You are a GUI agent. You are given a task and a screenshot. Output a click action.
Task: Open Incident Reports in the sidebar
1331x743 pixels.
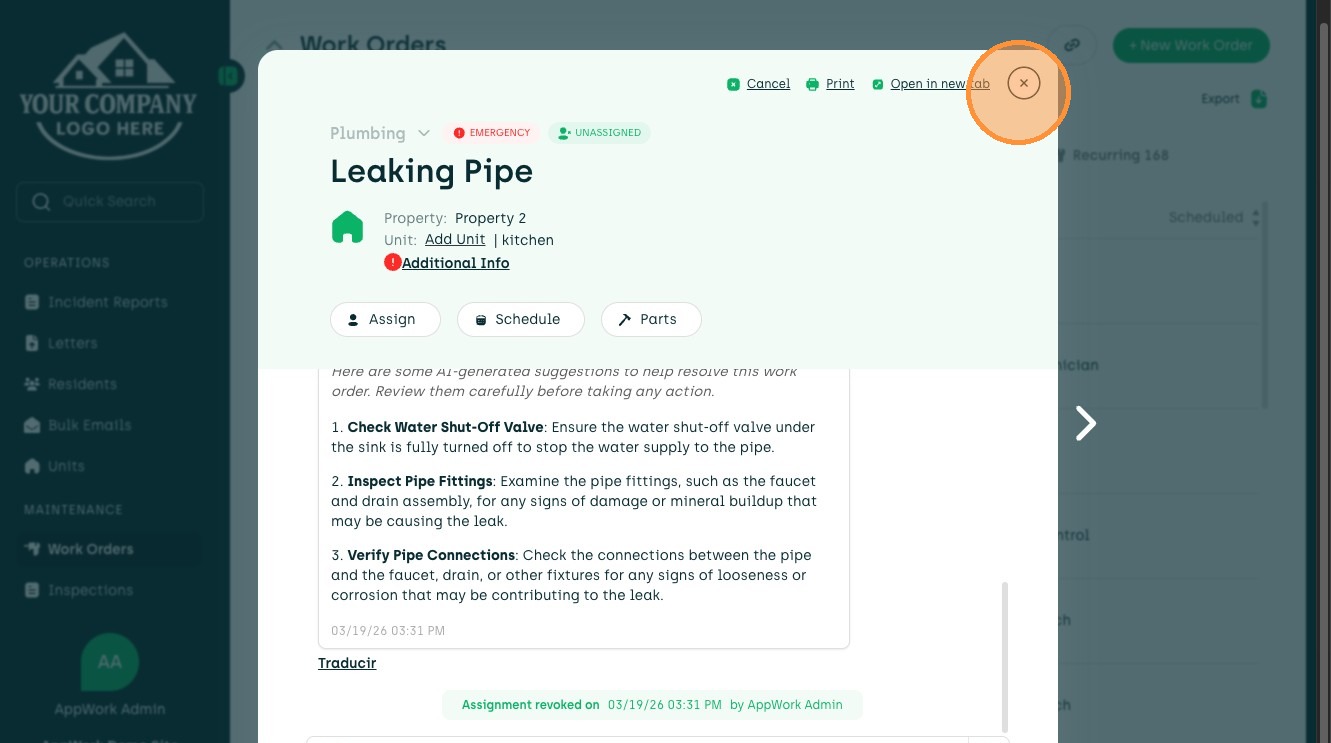point(107,302)
